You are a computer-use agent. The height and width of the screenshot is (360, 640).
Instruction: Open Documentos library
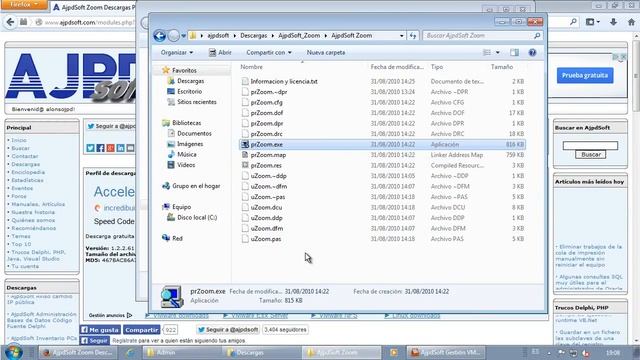pos(194,133)
